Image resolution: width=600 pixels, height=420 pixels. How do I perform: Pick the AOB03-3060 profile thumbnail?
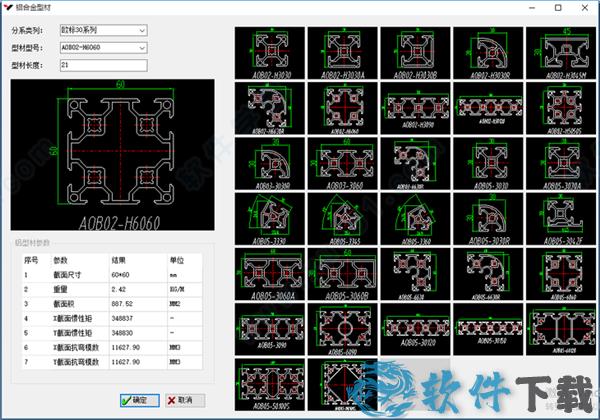[x=342, y=164]
